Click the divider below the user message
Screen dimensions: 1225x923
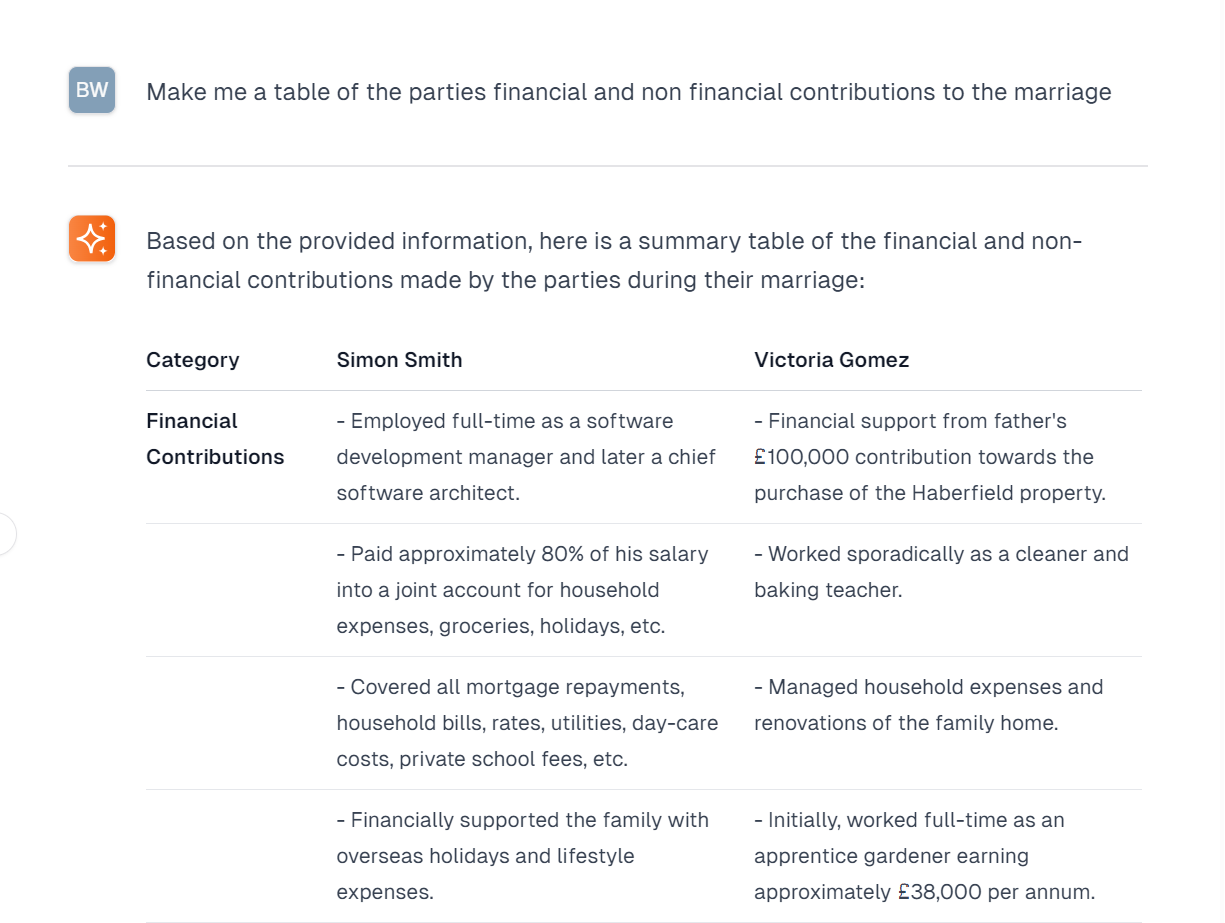coord(608,166)
